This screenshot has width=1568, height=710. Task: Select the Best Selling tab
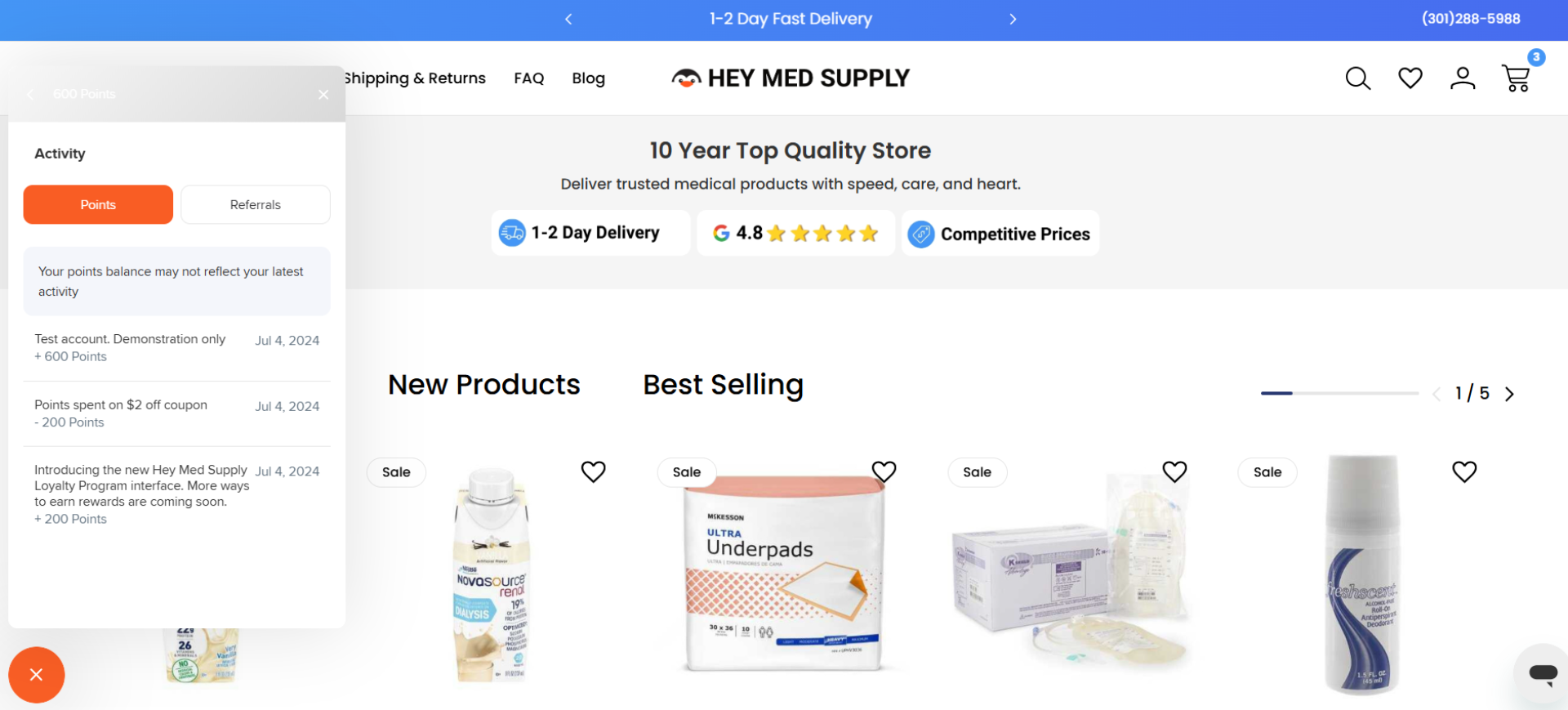(724, 385)
